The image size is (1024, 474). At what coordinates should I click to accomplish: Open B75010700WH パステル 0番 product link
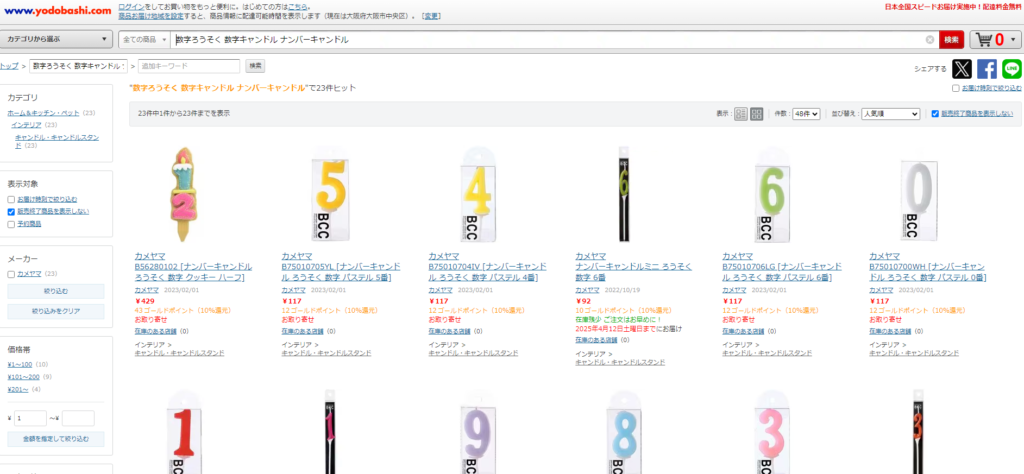[x=927, y=272]
